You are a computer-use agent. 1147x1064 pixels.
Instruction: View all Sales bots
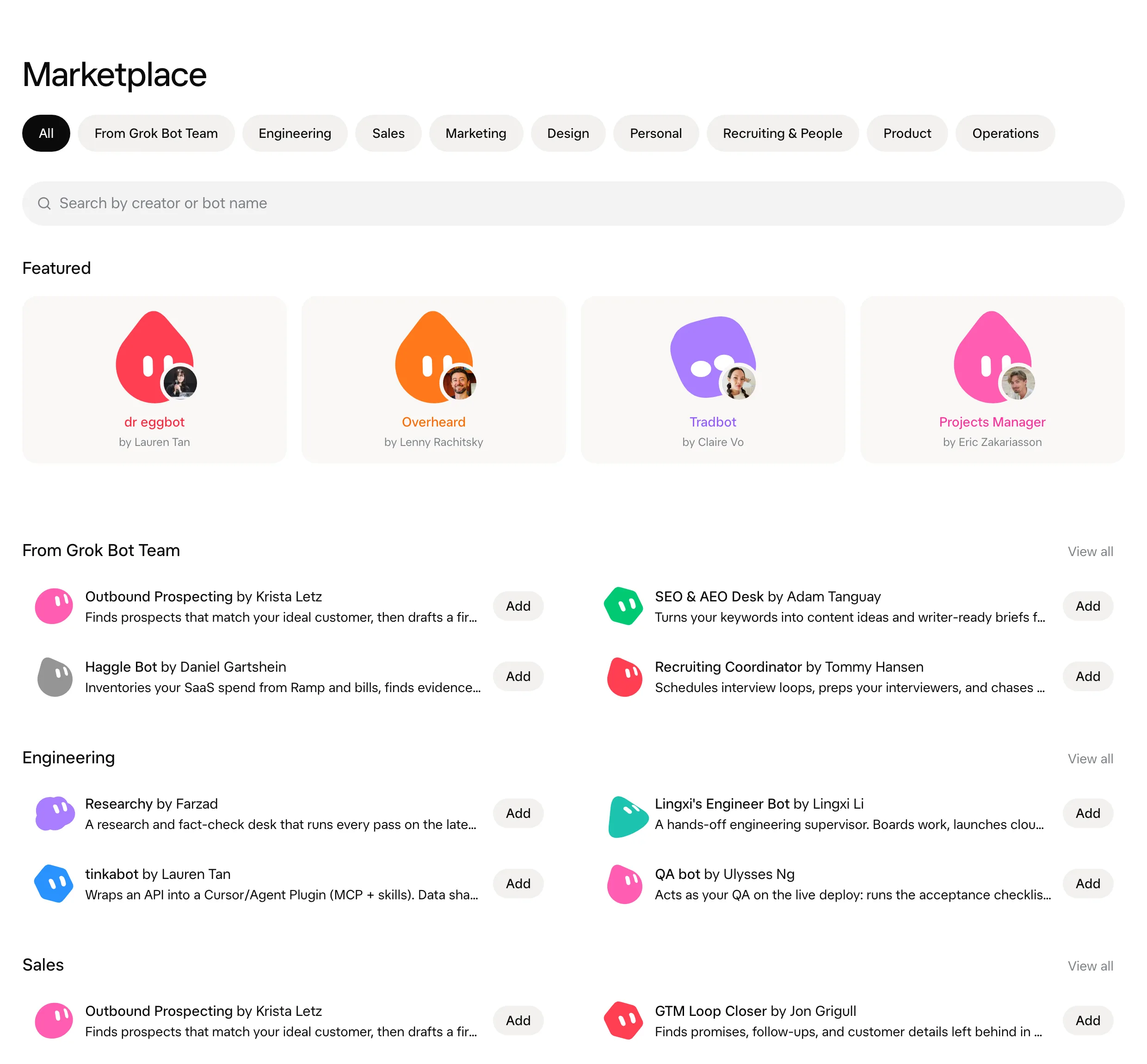point(1090,965)
